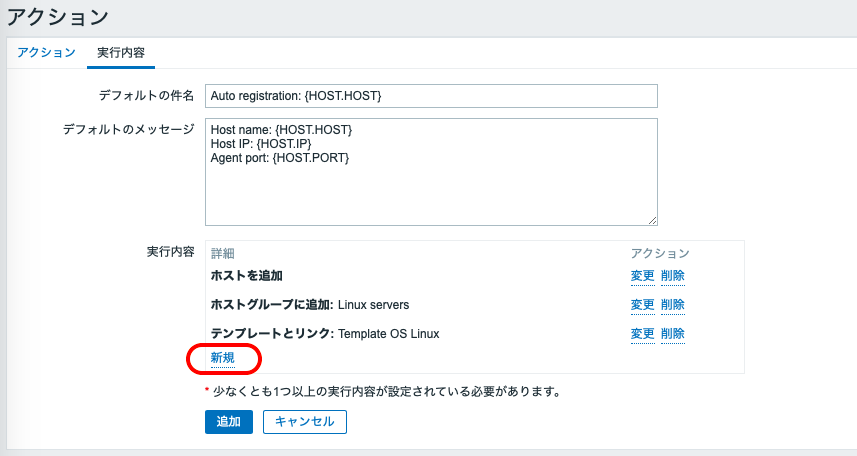Grab the message text area resize handle

click(x=652, y=220)
